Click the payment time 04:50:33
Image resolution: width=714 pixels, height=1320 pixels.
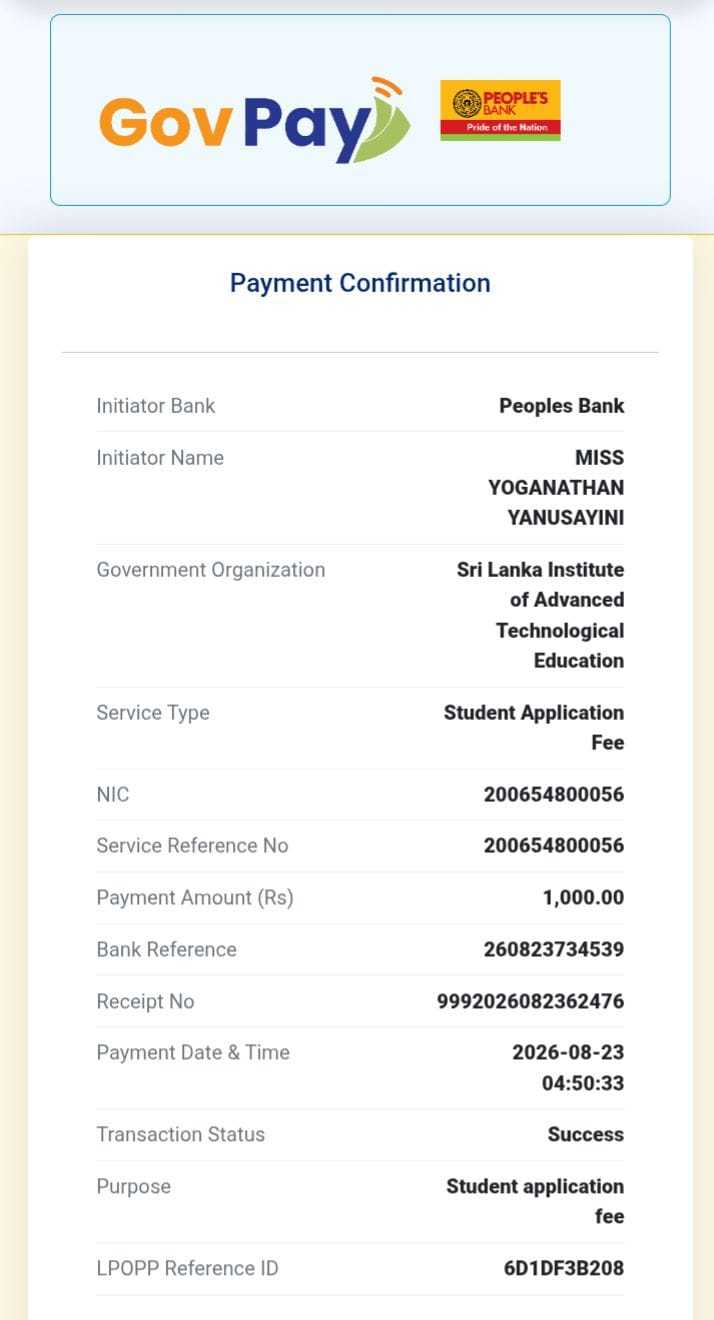coord(583,1083)
